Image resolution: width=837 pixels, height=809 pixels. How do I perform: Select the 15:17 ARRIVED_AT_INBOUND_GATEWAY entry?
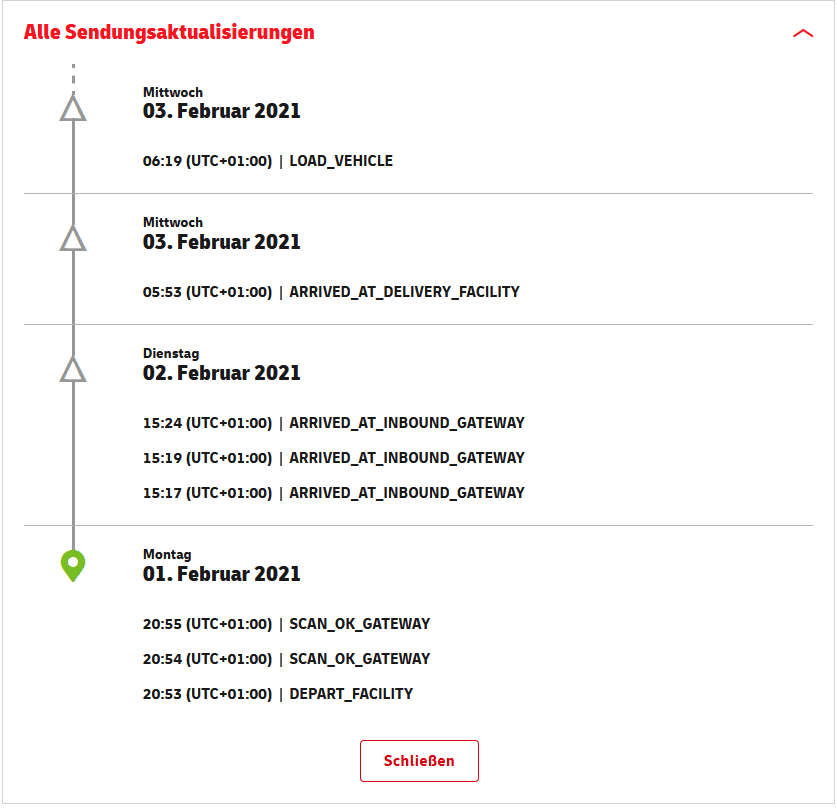[334, 493]
